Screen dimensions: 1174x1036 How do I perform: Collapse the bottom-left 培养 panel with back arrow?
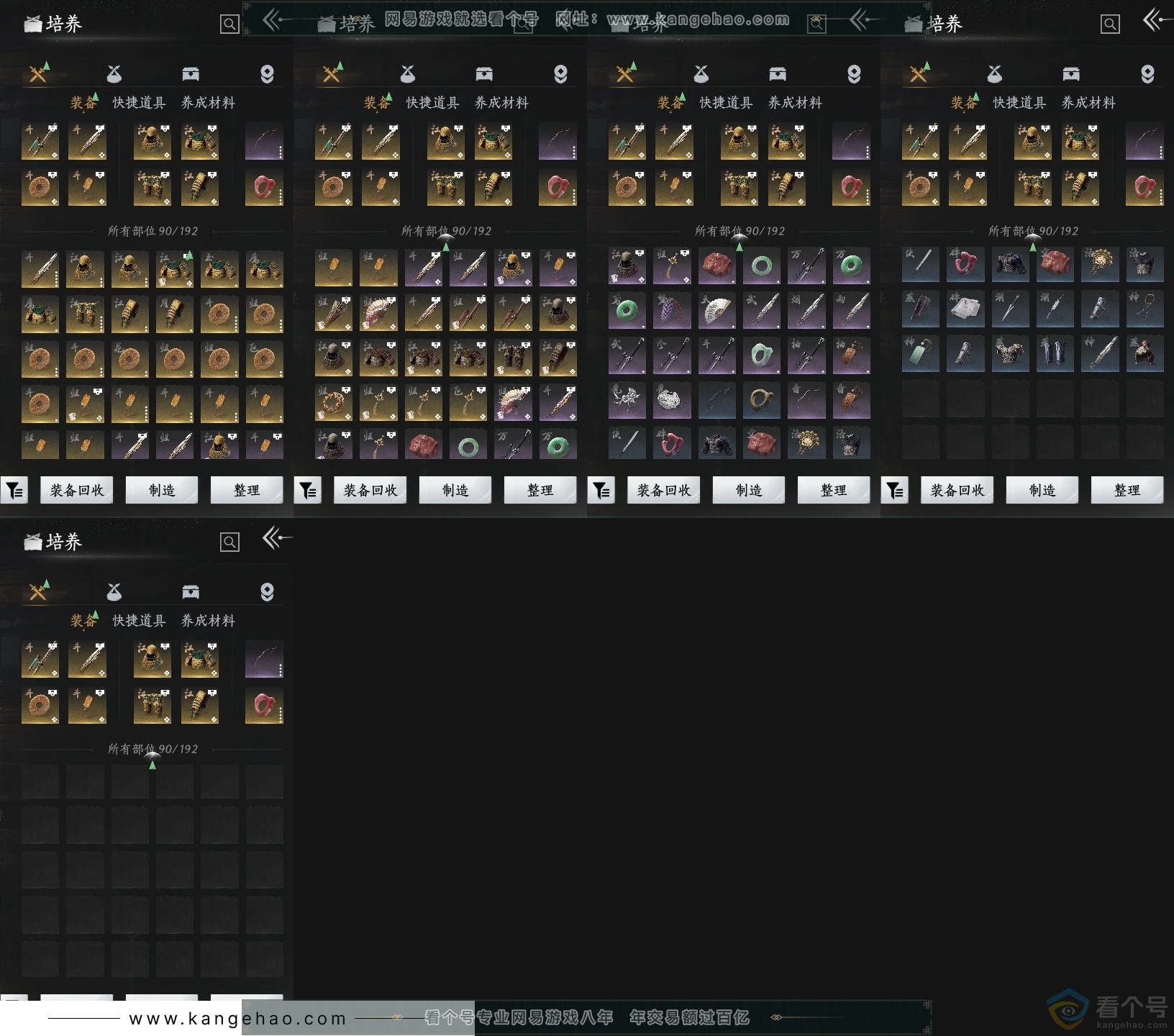[x=276, y=538]
